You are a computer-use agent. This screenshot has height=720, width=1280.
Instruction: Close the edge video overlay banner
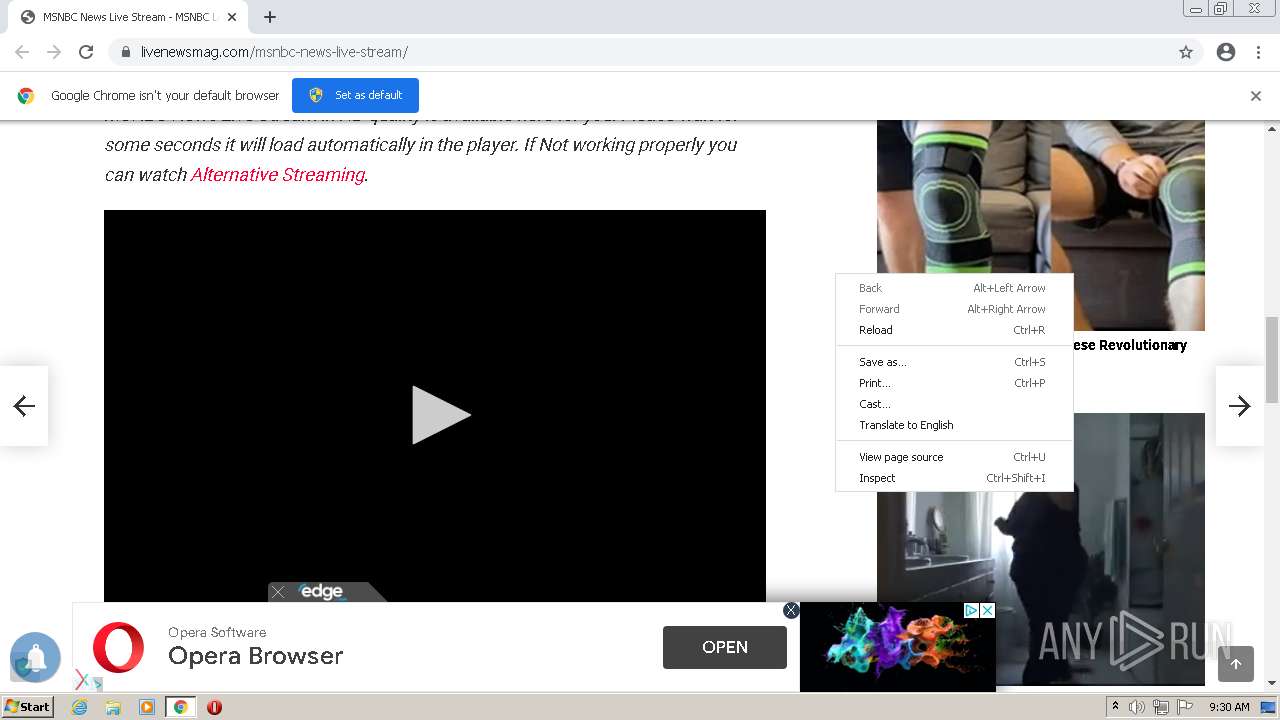pyautogui.click(x=279, y=592)
